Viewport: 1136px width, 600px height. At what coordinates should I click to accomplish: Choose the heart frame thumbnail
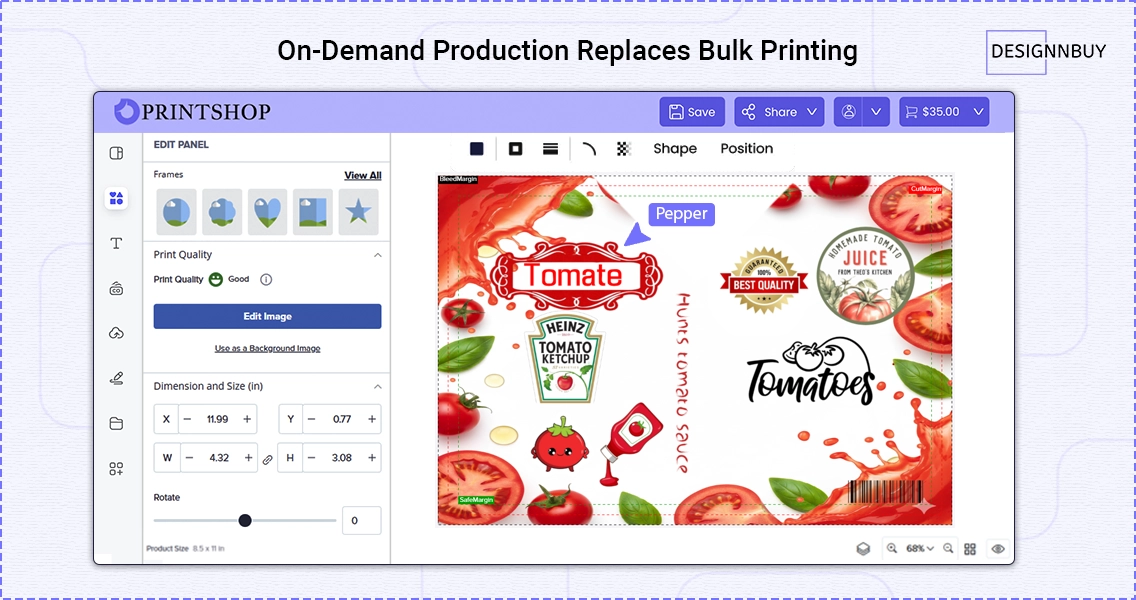[x=267, y=212]
